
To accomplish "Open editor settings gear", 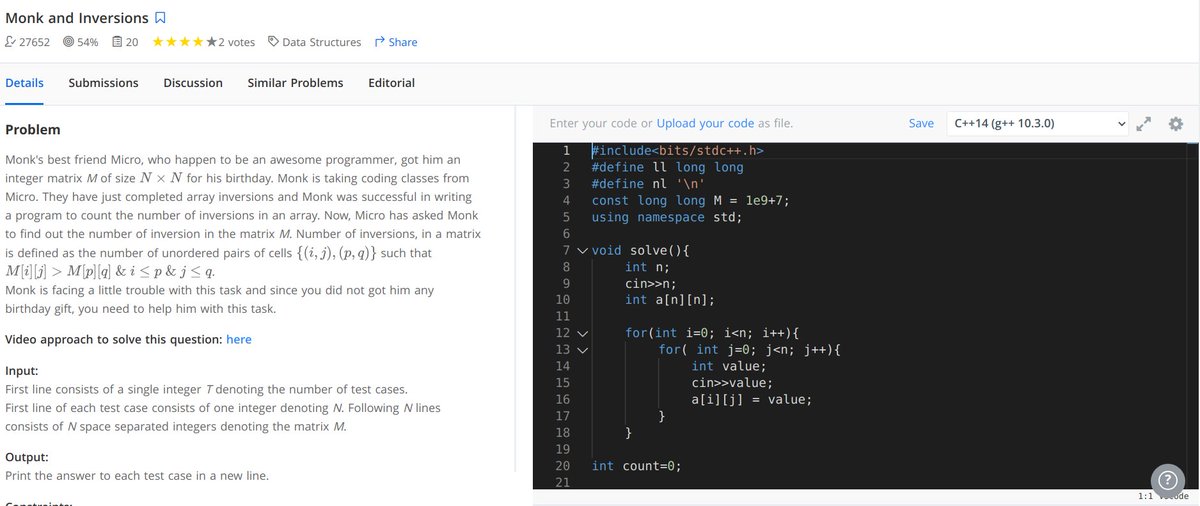I will point(1175,123).
